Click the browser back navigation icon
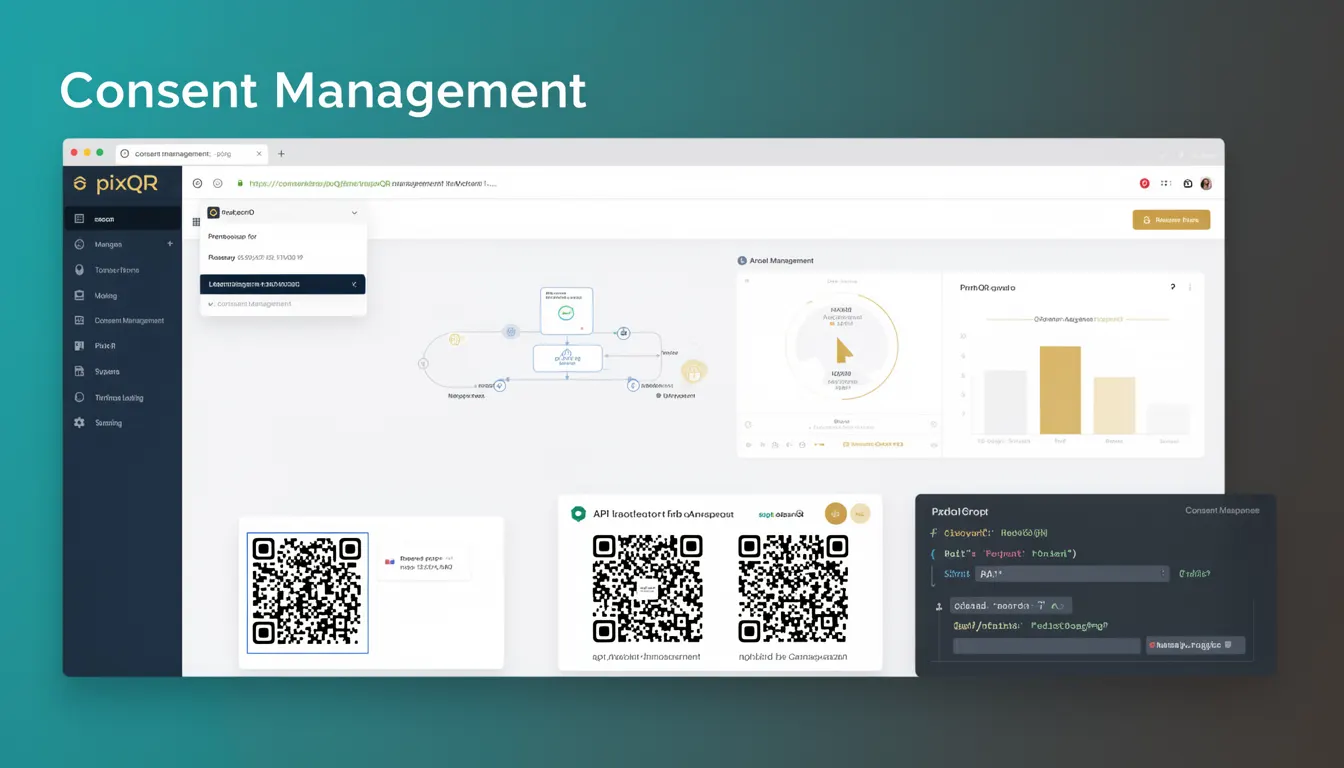The width and height of the screenshot is (1344, 768). pos(197,183)
